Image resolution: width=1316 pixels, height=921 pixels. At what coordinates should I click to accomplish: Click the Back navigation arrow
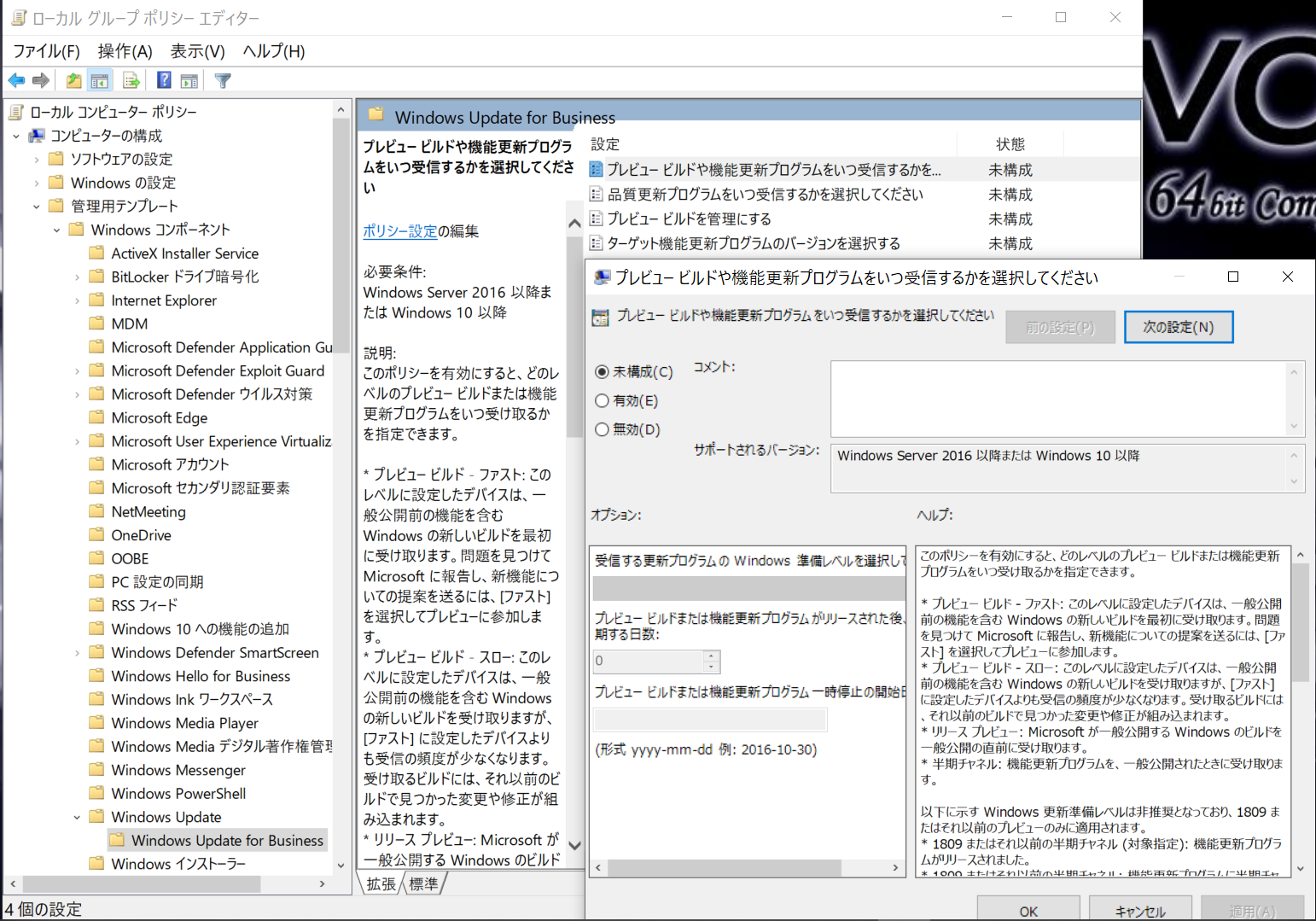point(15,79)
